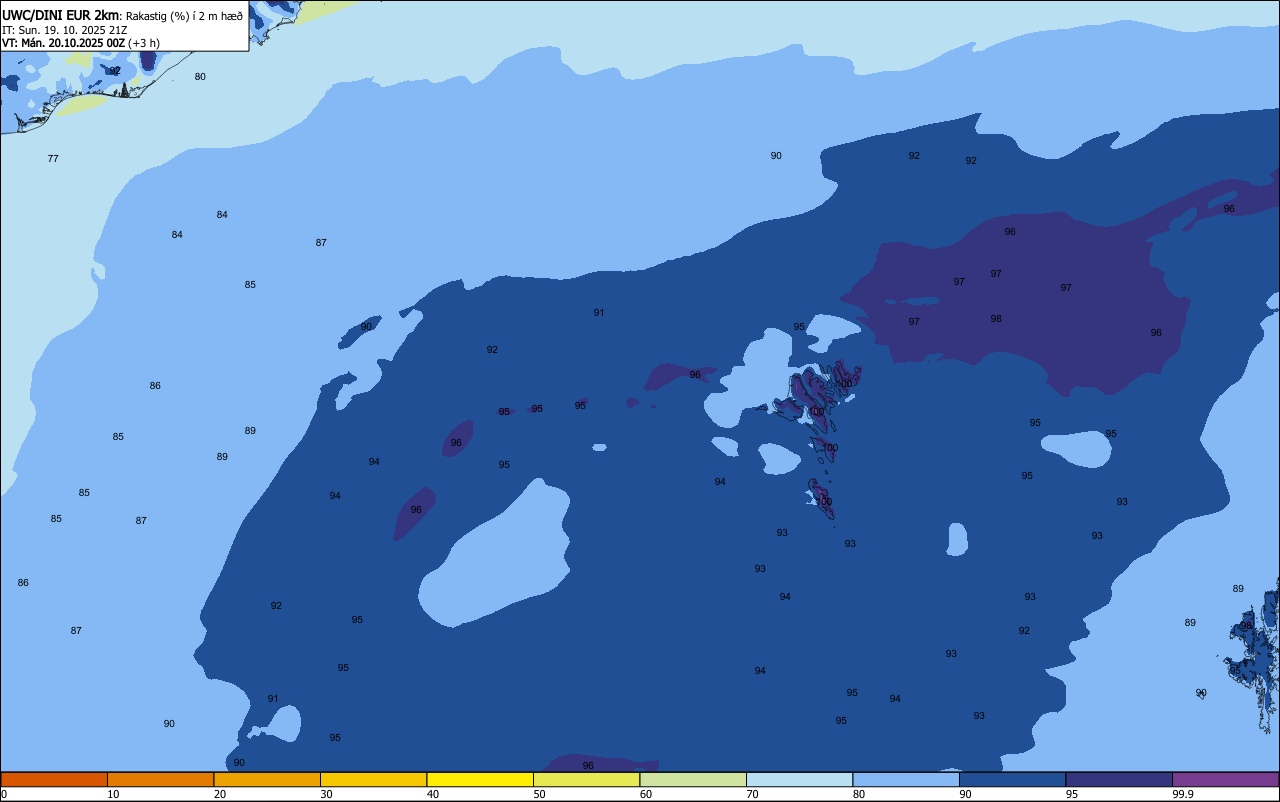Click the '95' tick label on the legend bar

click(1072, 794)
